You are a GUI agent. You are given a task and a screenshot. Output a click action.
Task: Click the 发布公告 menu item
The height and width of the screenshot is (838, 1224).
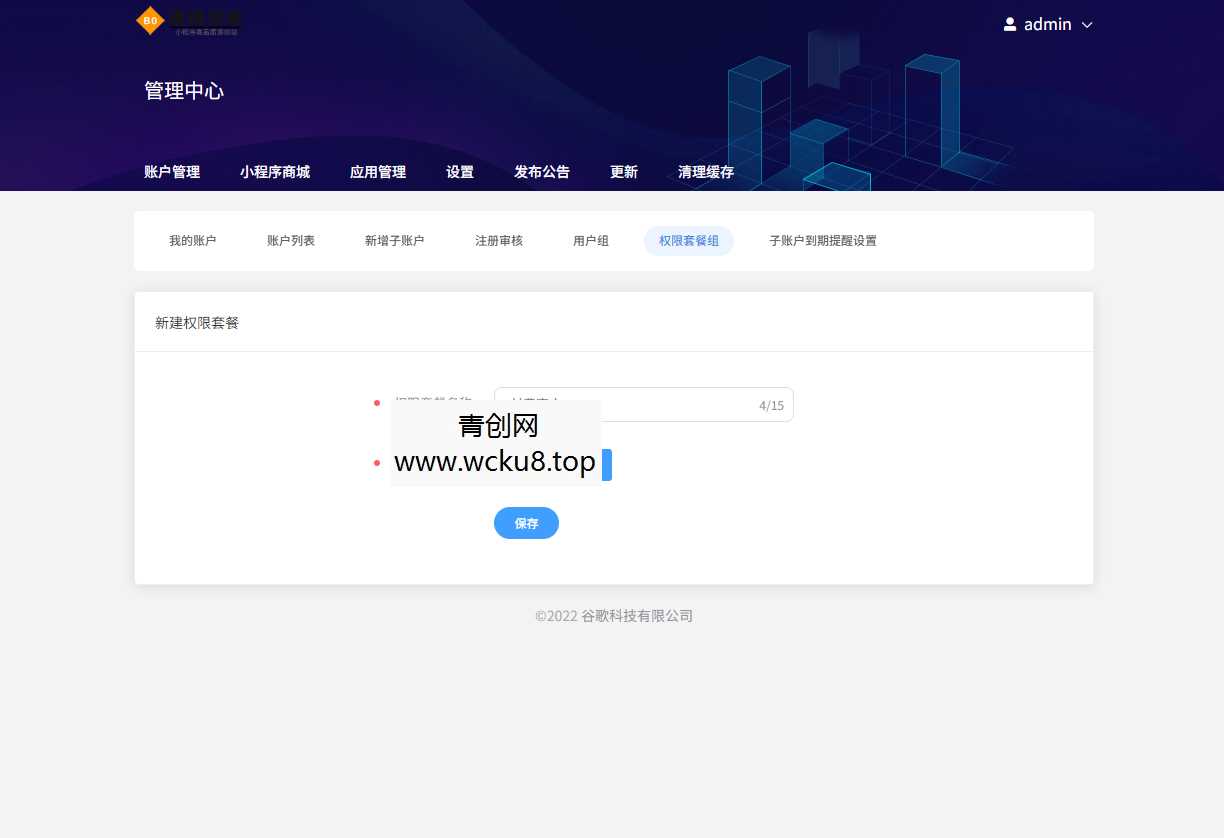[541, 171]
